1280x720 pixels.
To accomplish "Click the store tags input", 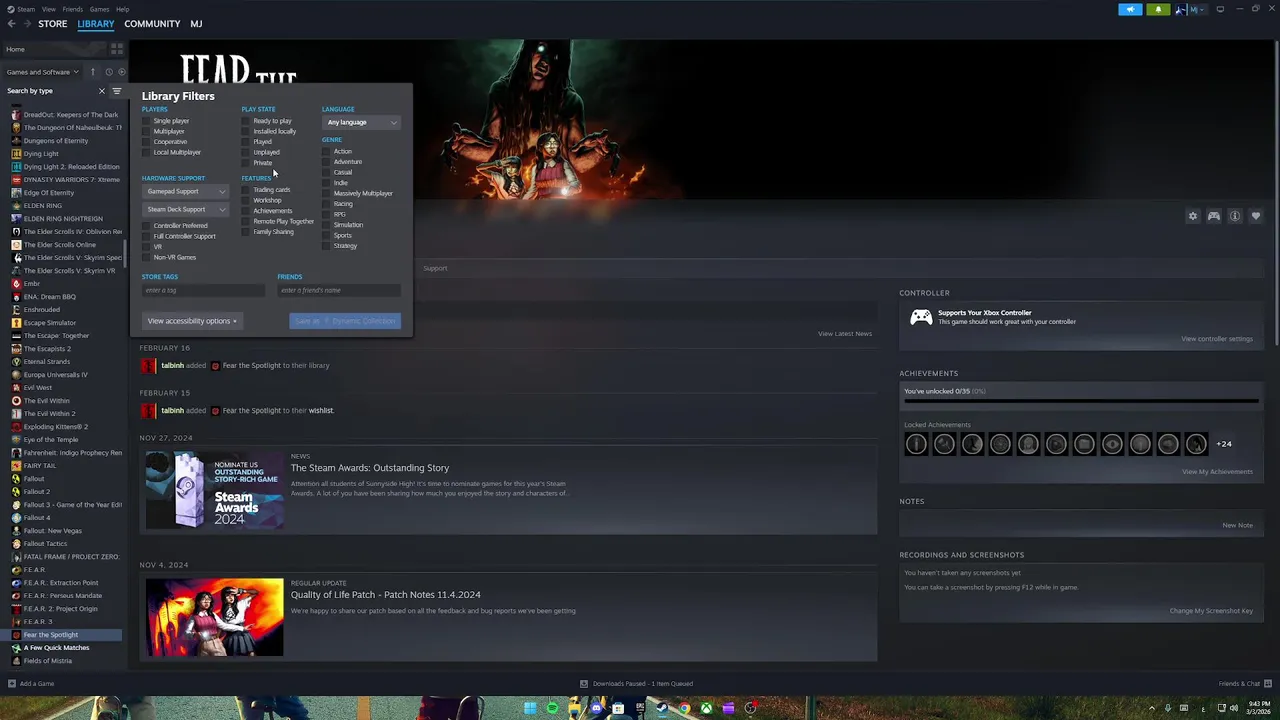I will point(203,290).
